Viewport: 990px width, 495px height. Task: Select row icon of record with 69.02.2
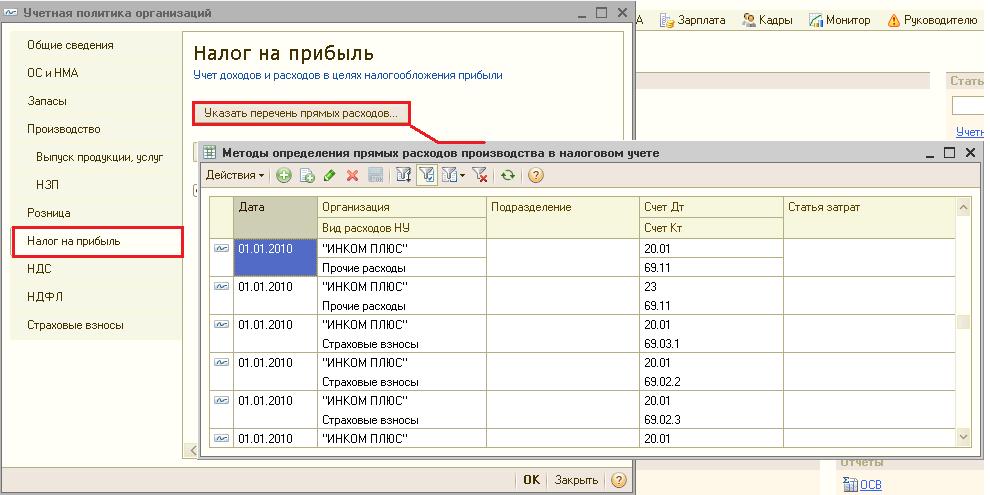click(x=221, y=362)
